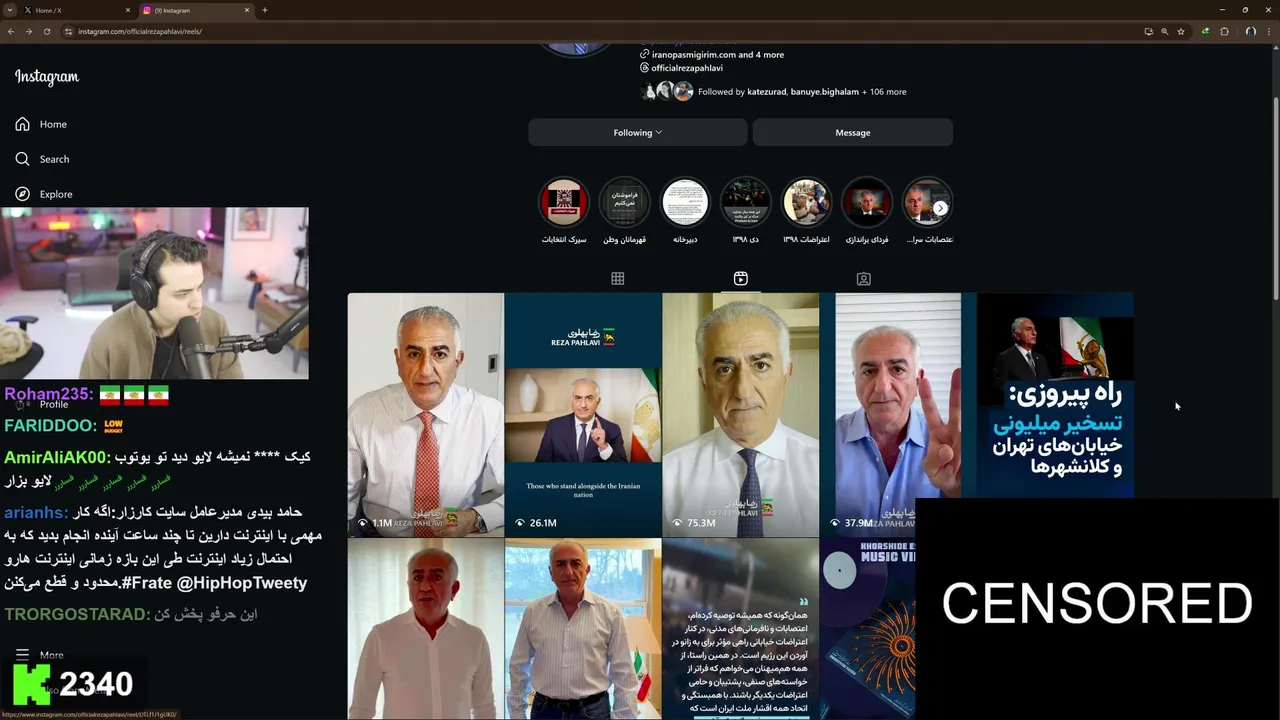Open the Chrome three-dot menu
Image resolution: width=1280 pixels, height=720 pixels.
(x=1269, y=31)
